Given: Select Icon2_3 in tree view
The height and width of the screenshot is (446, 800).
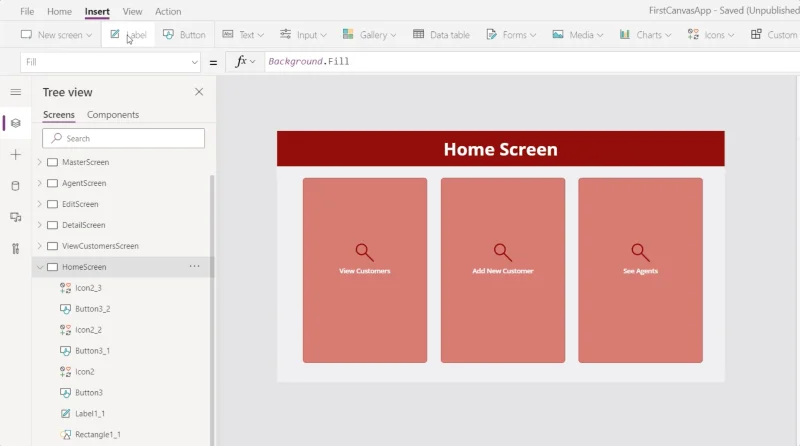Looking at the screenshot, I should pos(88,288).
